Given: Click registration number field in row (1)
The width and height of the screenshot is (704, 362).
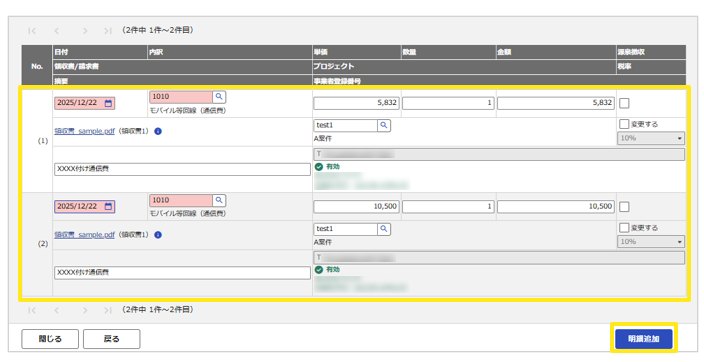Looking at the screenshot, I should 499,155.
